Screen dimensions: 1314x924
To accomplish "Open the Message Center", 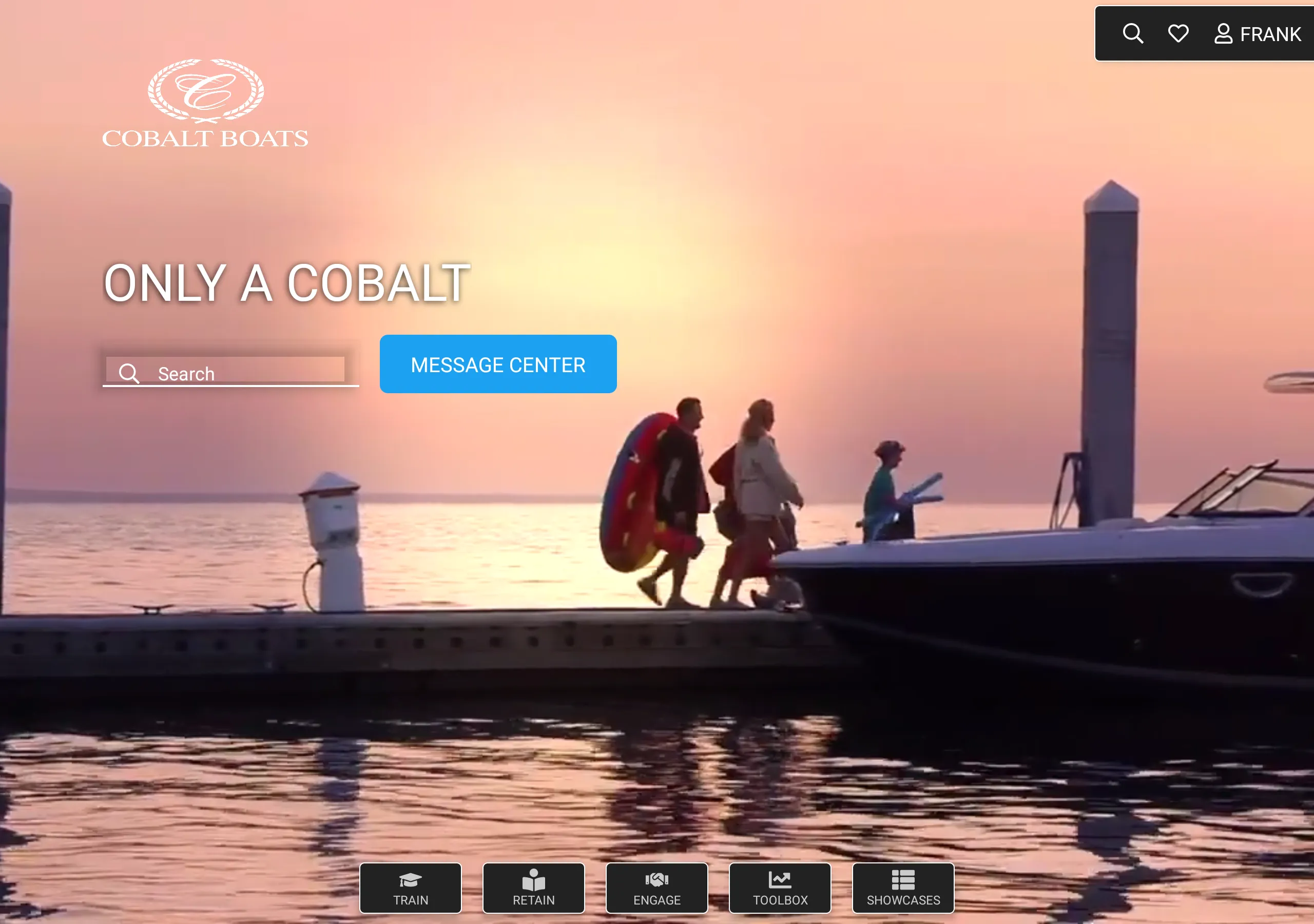I will click(498, 364).
